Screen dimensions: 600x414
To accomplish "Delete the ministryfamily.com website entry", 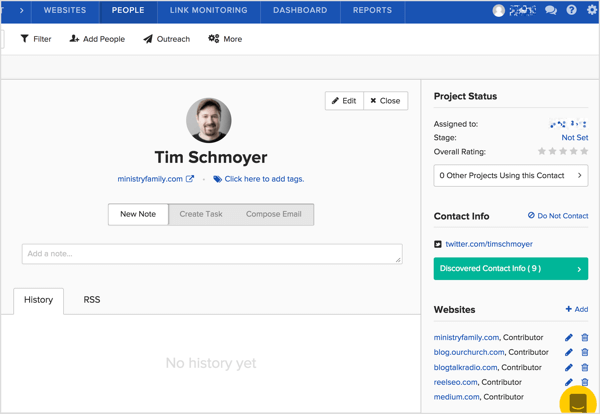I will pyautogui.click(x=585, y=337).
